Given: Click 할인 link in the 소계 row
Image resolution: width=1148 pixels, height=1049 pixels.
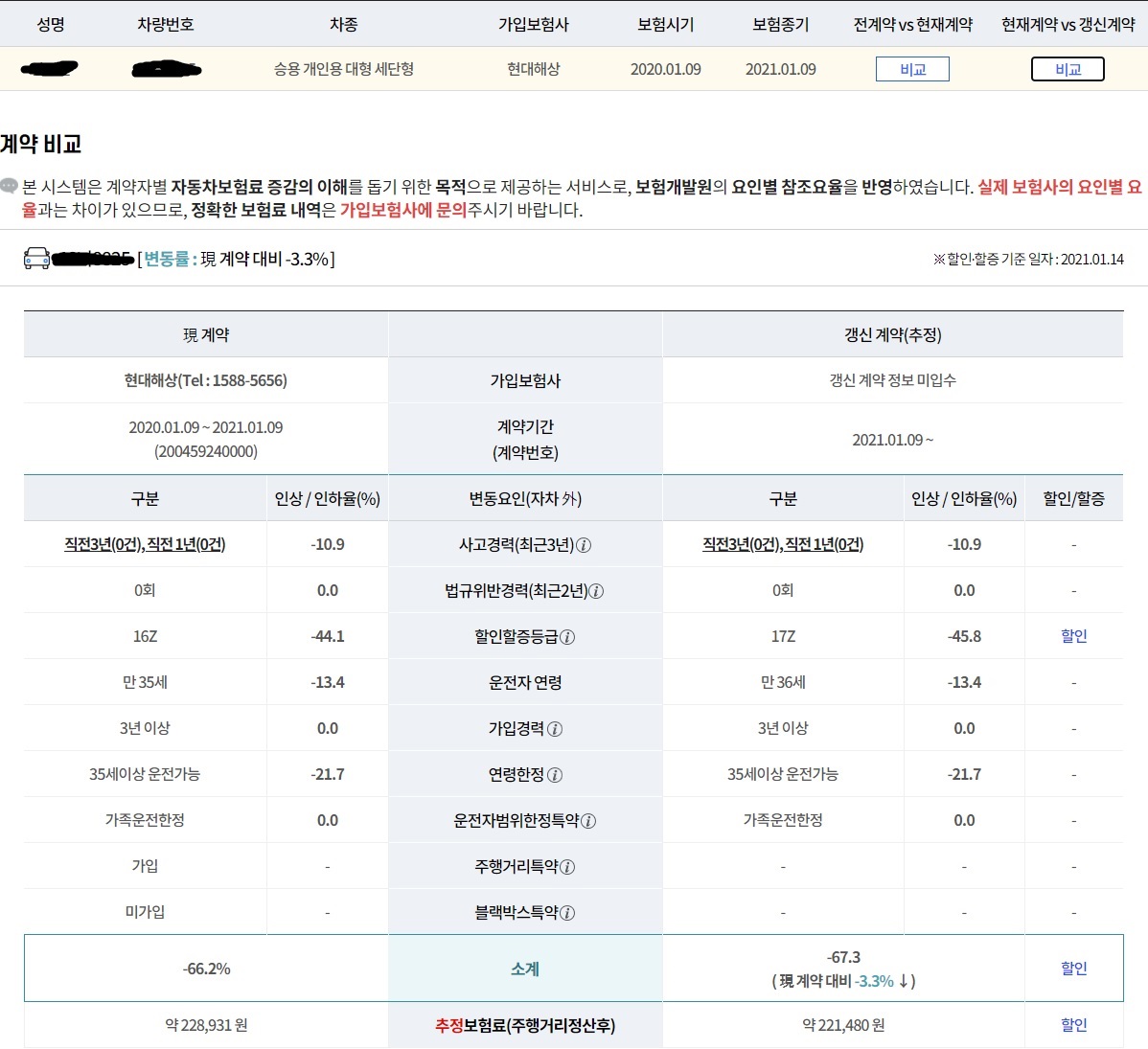Looking at the screenshot, I should (x=1073, y=969).
